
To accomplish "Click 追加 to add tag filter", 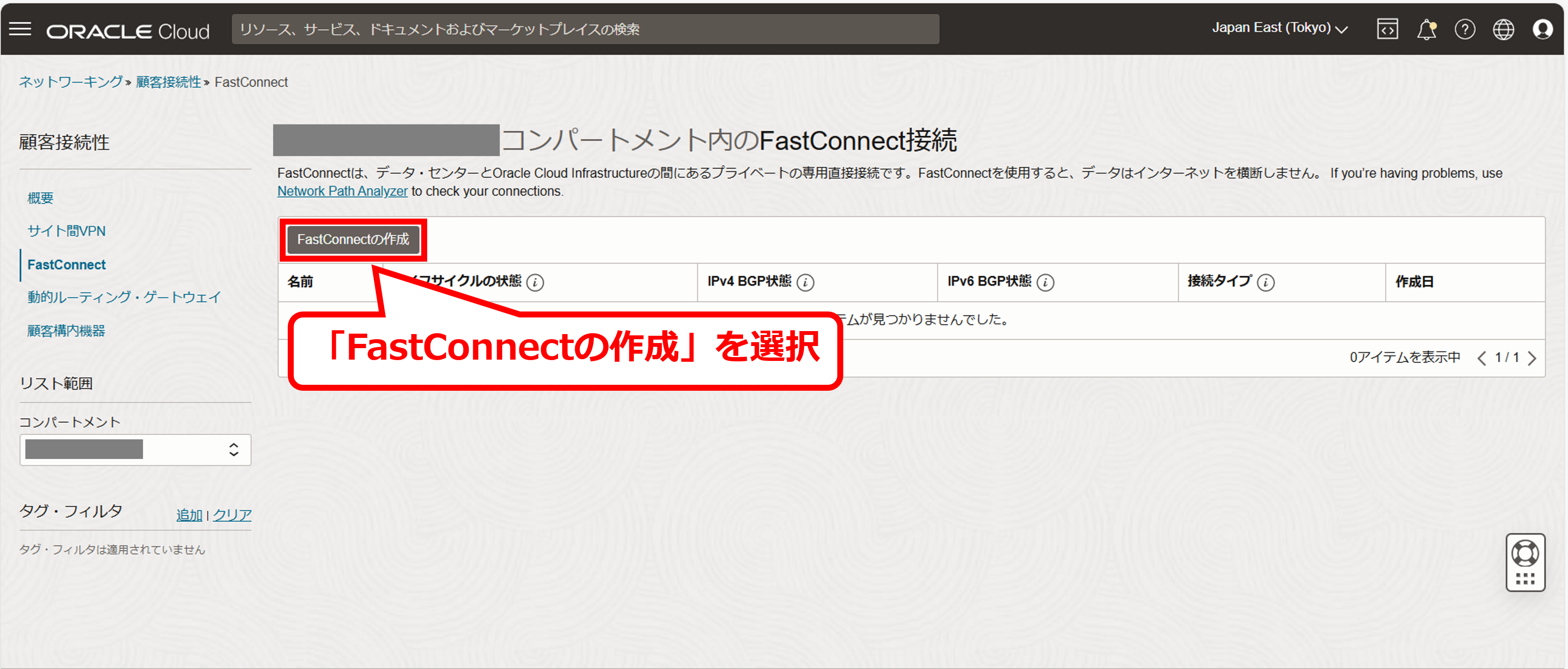I will click(x=189, y=515).
